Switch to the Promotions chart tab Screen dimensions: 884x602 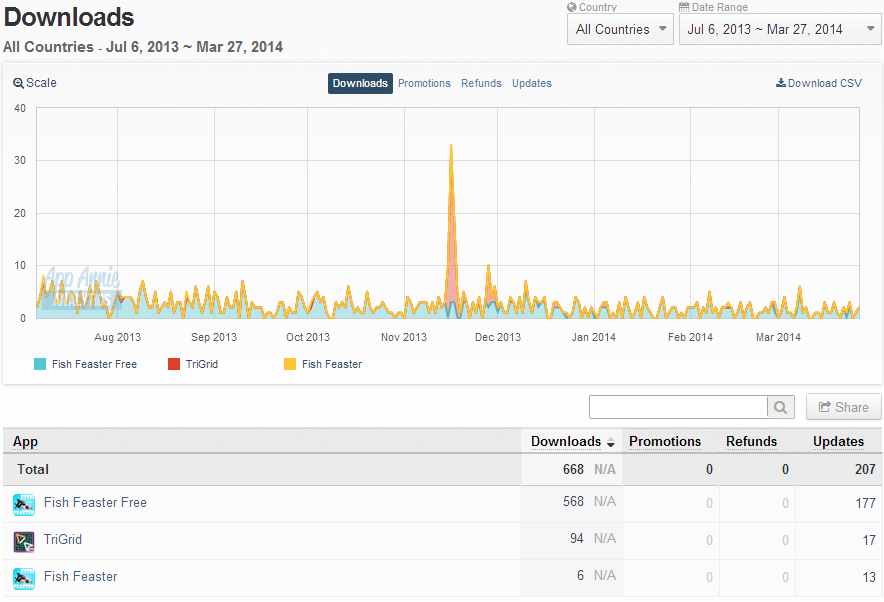point(425,83)
